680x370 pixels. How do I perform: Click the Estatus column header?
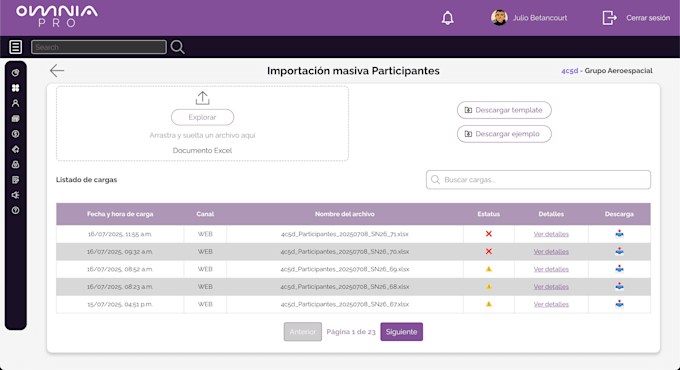[x=489, y=214]
